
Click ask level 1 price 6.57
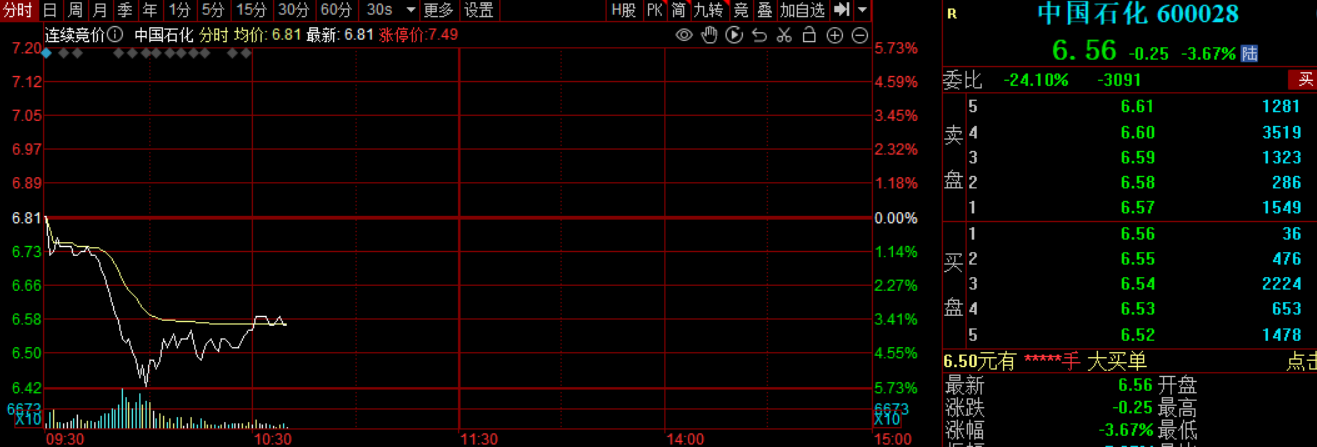pos(1138,207)
